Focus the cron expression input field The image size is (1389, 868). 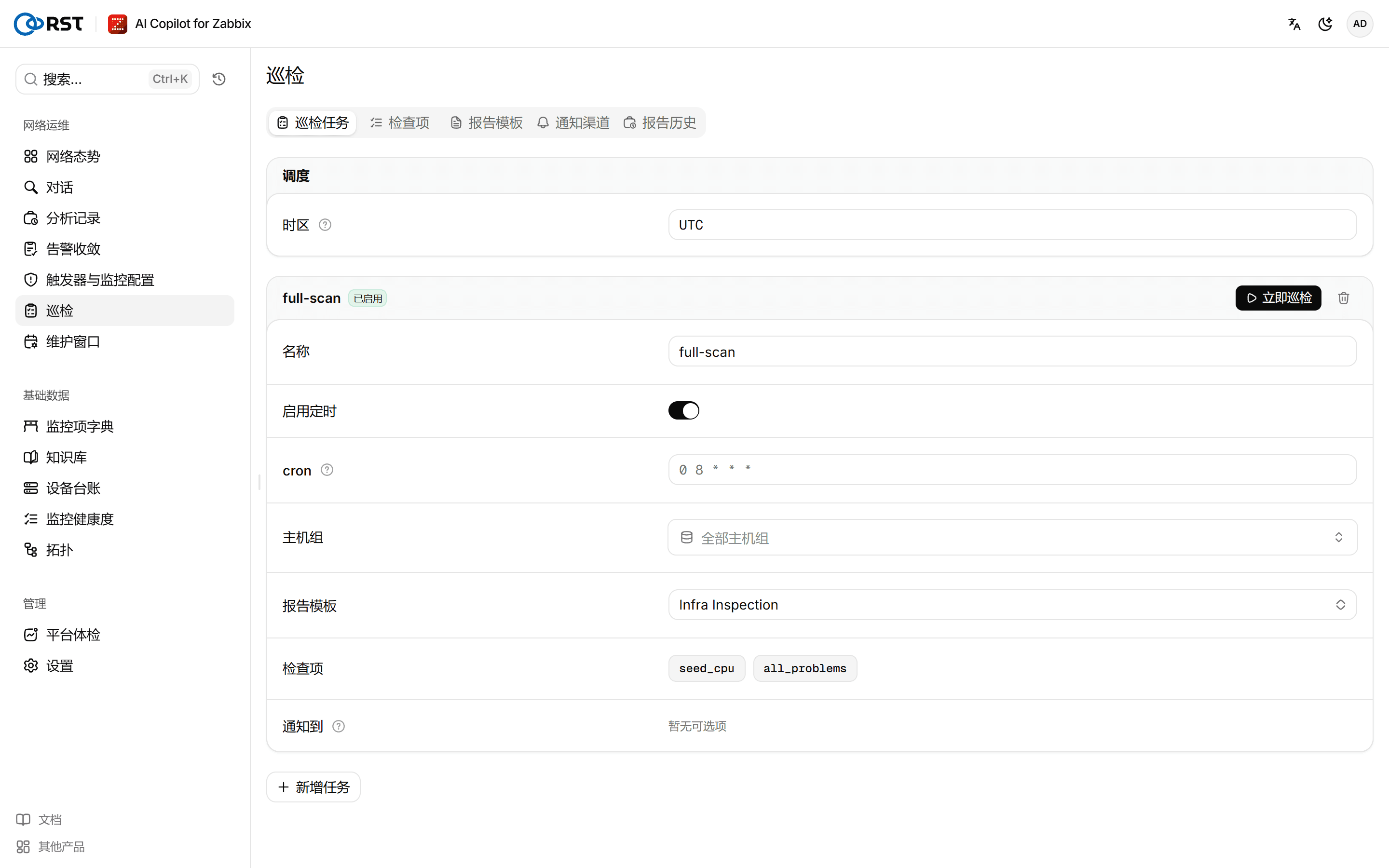tap(1012, 470)
